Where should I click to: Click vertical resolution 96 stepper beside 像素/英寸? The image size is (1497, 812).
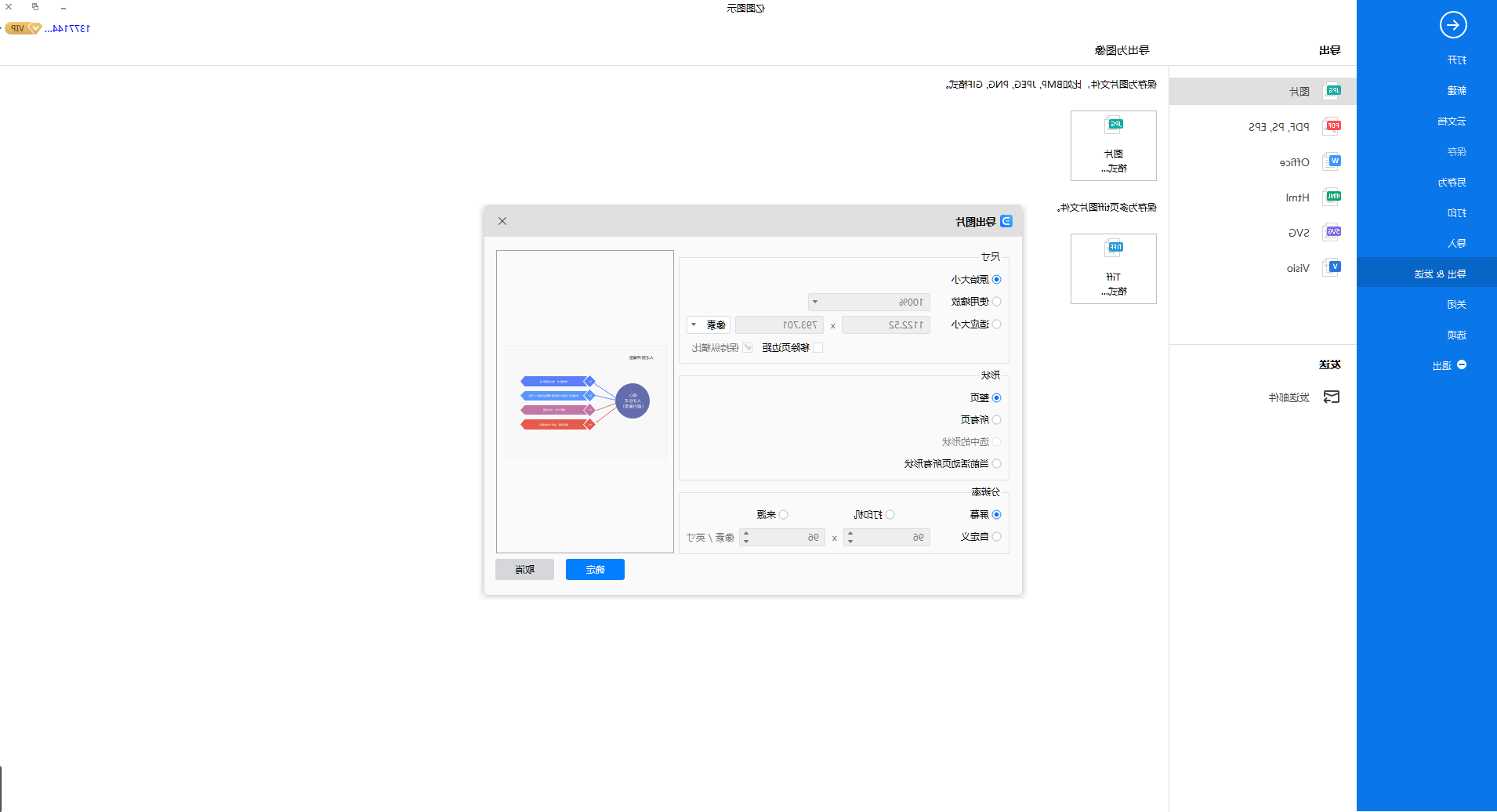pos(782,538)
